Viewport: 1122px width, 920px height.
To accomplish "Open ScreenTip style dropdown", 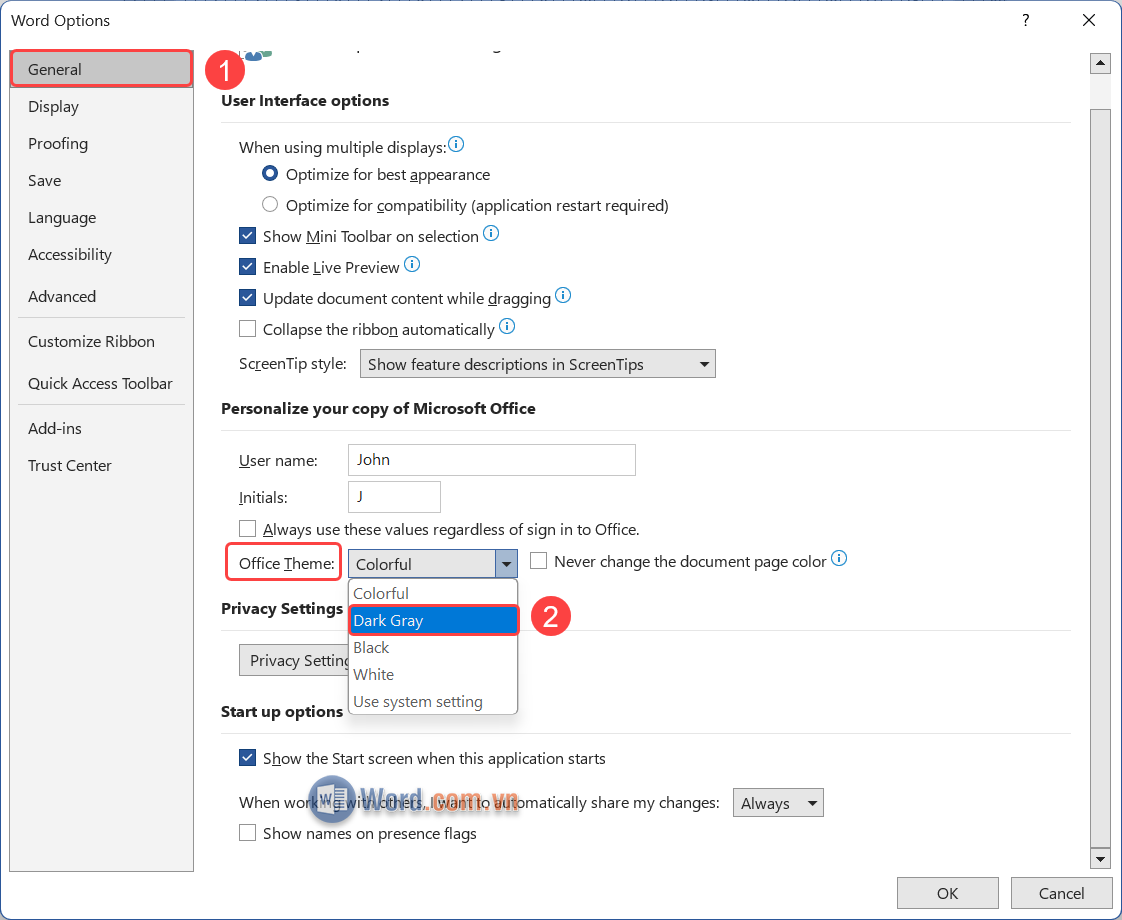I will click(537, 364).
